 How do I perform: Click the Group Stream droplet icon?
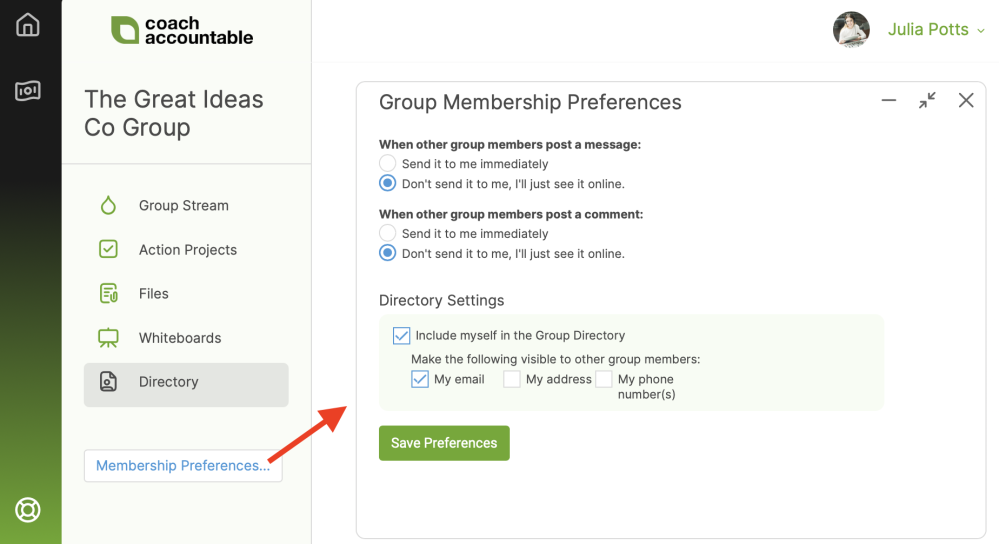tap(108, 205)
